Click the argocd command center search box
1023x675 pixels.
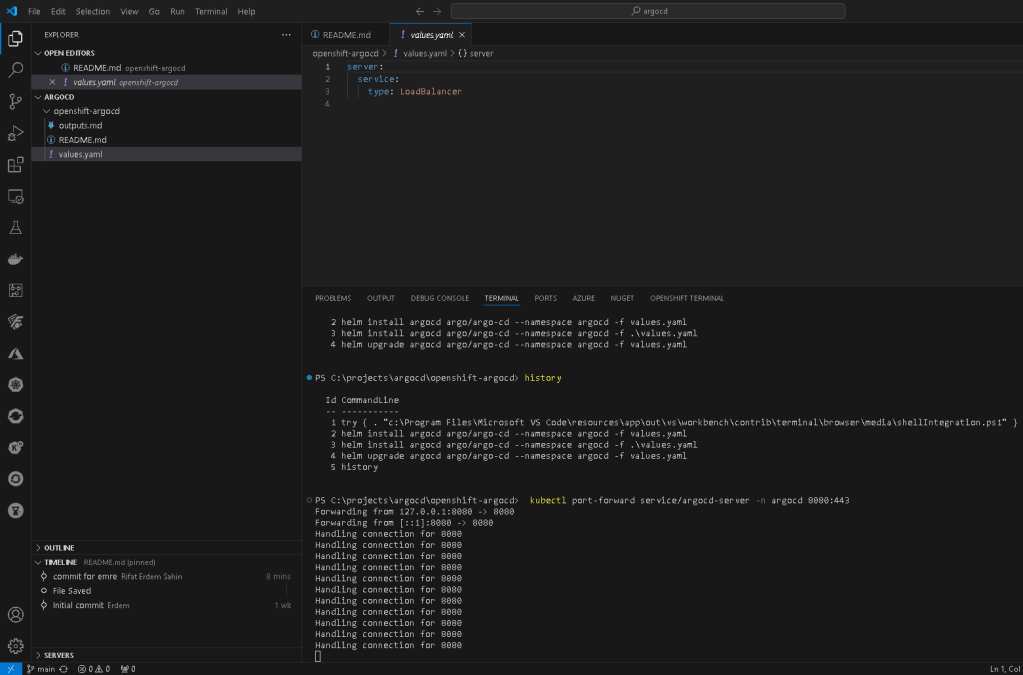648,11
